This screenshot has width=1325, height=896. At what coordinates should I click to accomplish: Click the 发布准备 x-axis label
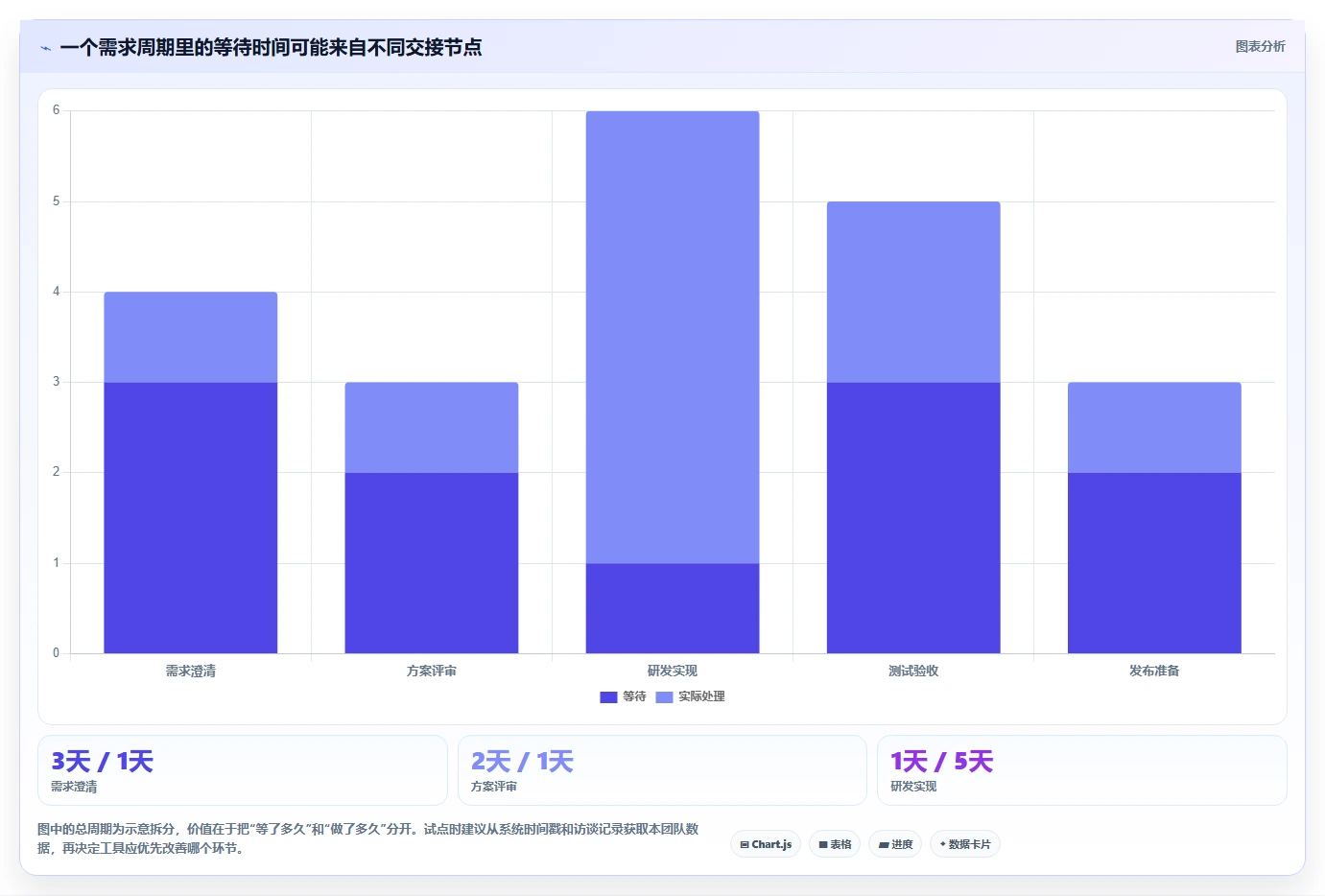1154,672
